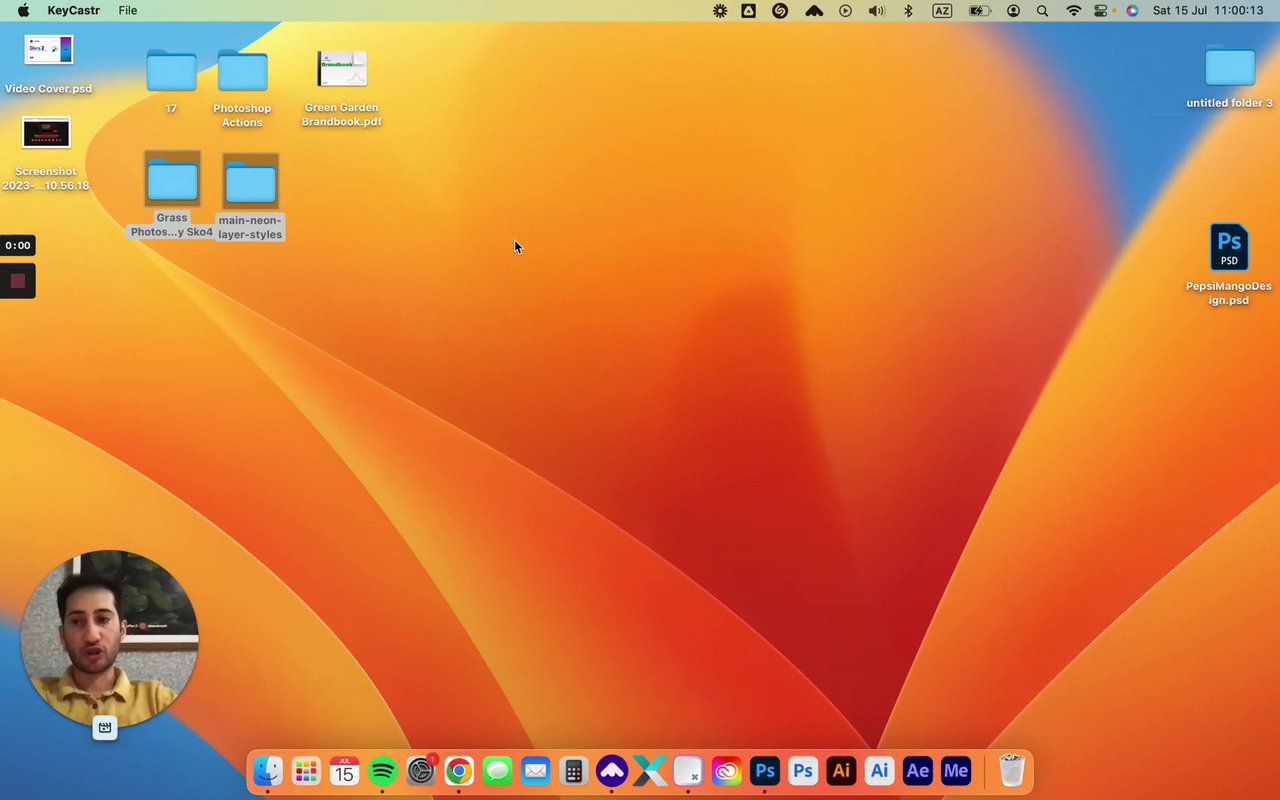Open the KeyCastr application menu

(x=74, y=11)
